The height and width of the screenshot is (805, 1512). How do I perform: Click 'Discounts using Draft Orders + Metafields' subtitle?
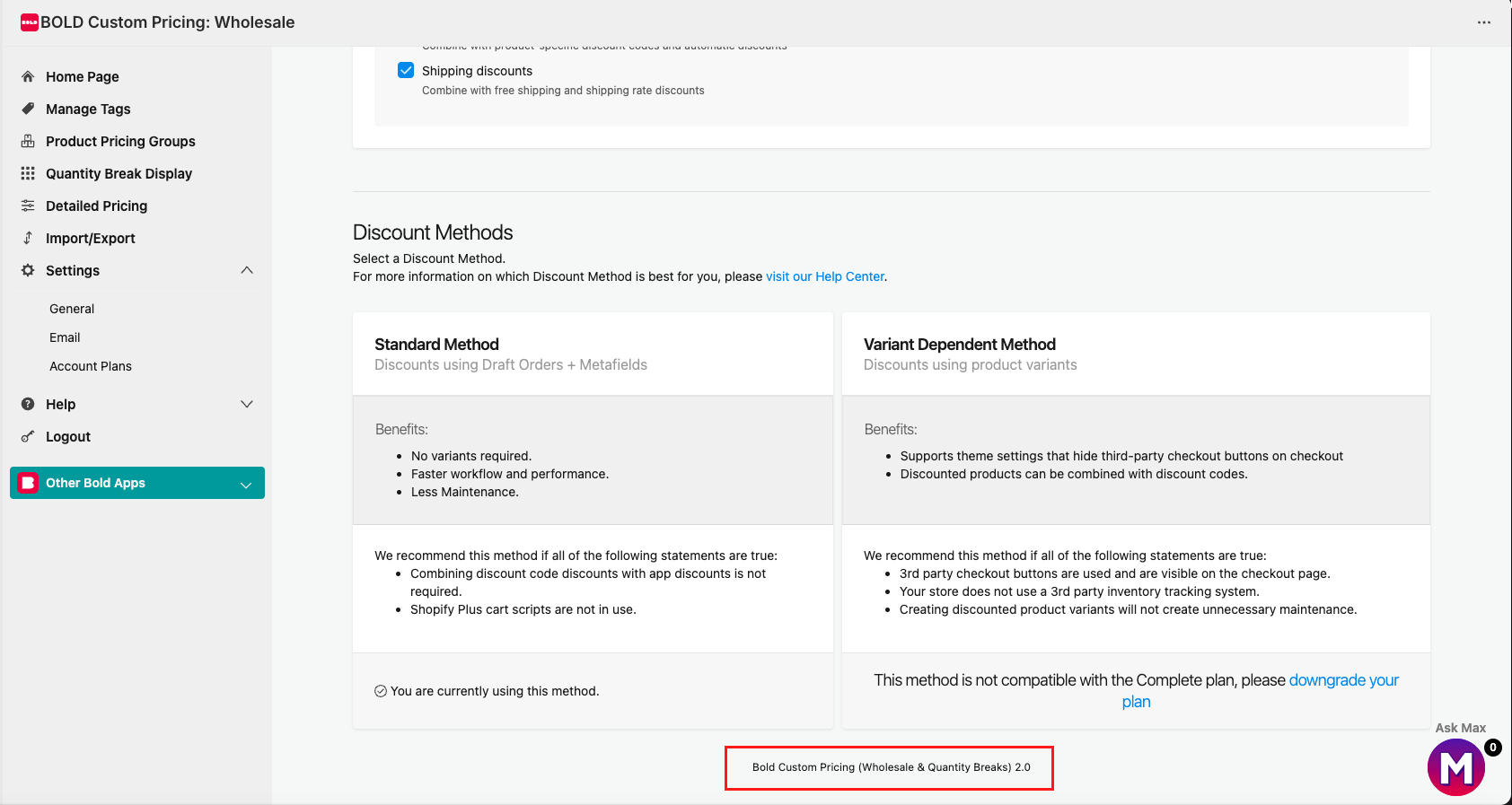click(x=511, y=364)
